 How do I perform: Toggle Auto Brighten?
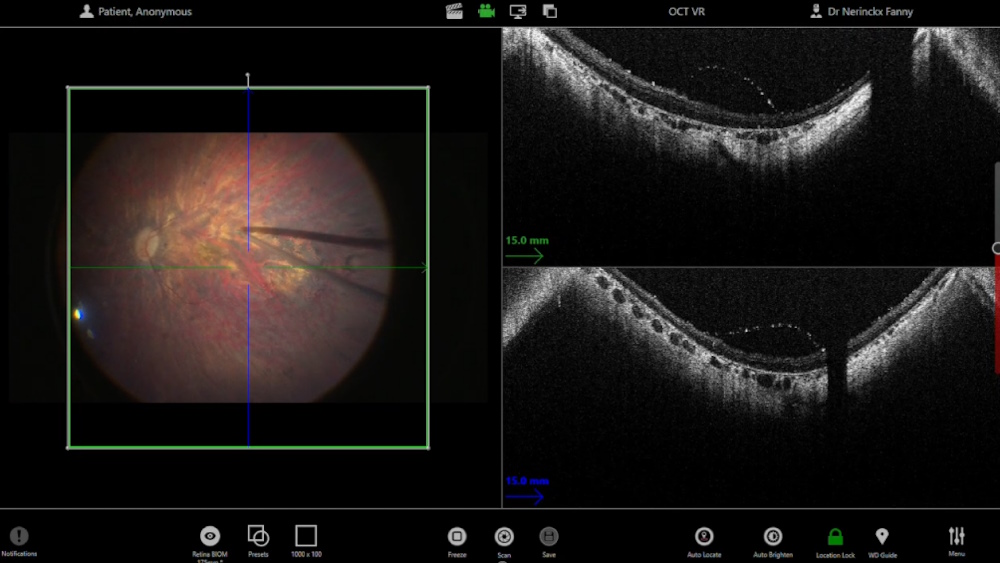click(x=773, y=537)
